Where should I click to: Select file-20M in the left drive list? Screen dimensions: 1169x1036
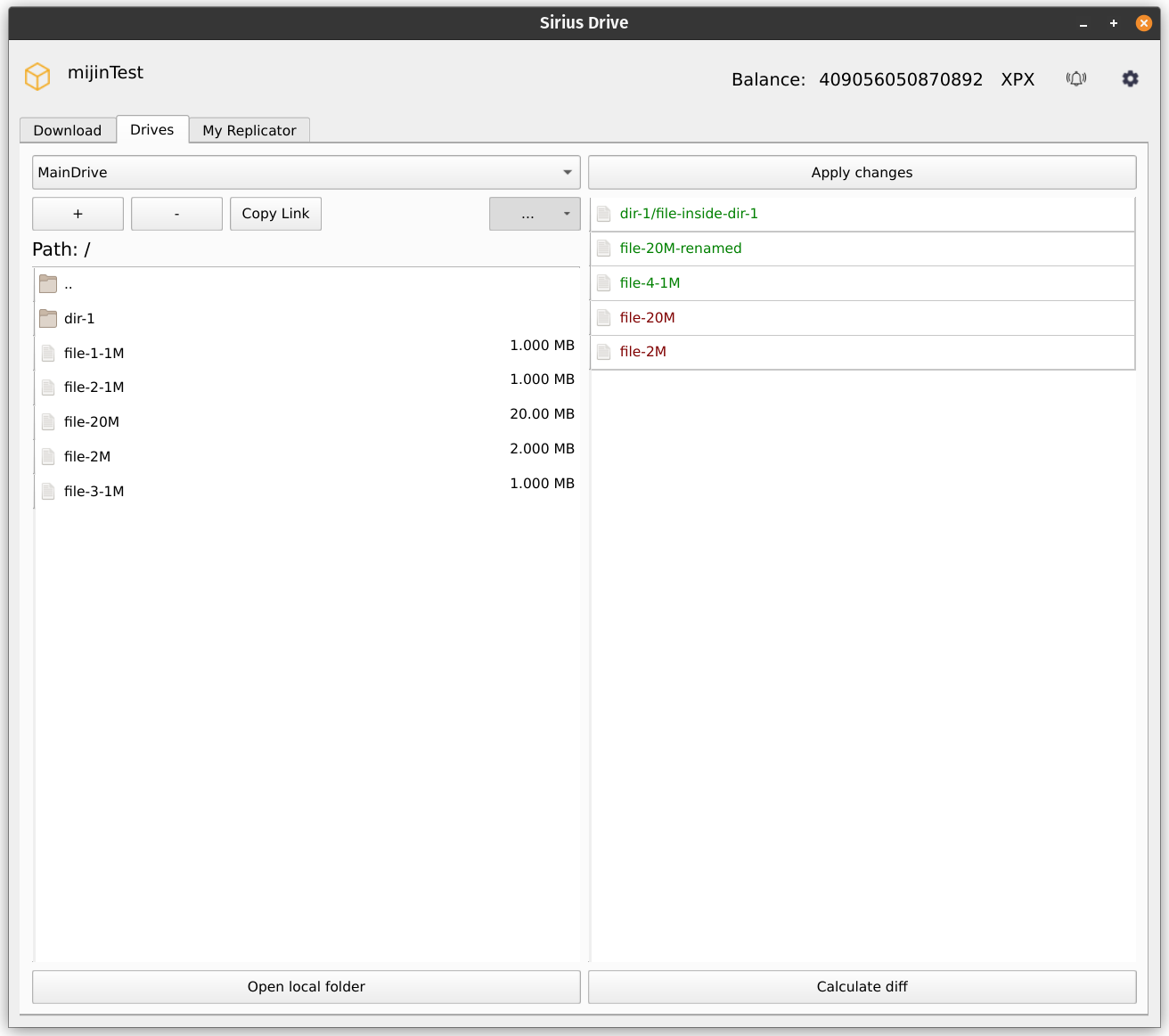pyautogui.click(x=307, y=421)
